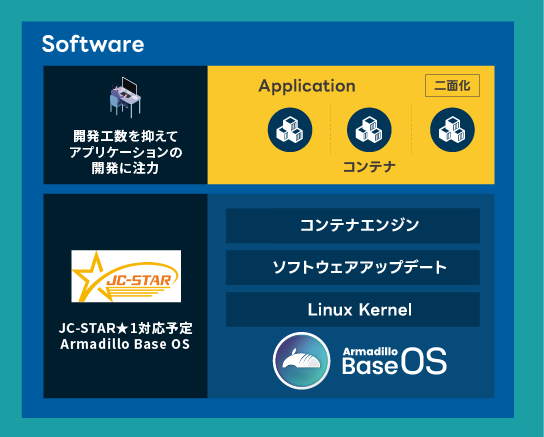The image size is (544, 437).
Task: Click the Application heading text
Action: coord(307,86)
